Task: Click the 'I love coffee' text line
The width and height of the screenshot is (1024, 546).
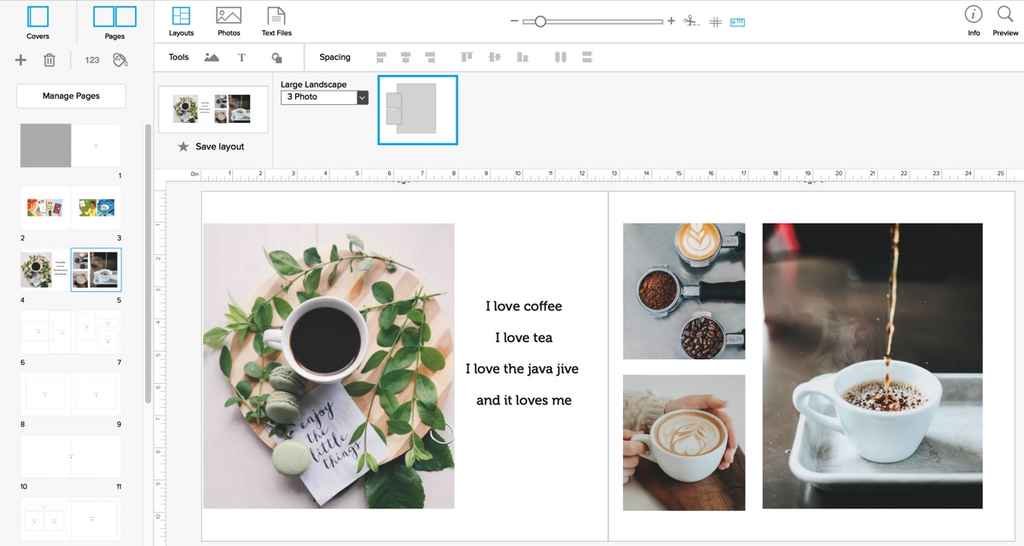Action: [524, 306]
